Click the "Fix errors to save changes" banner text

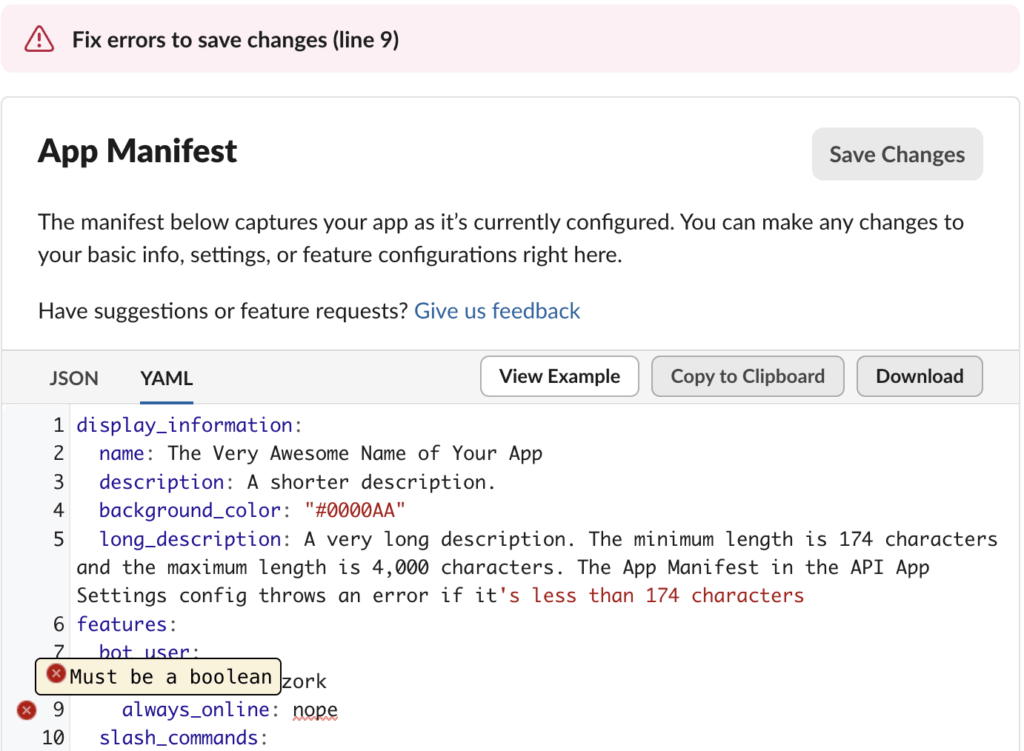click(x=236, y=40)
